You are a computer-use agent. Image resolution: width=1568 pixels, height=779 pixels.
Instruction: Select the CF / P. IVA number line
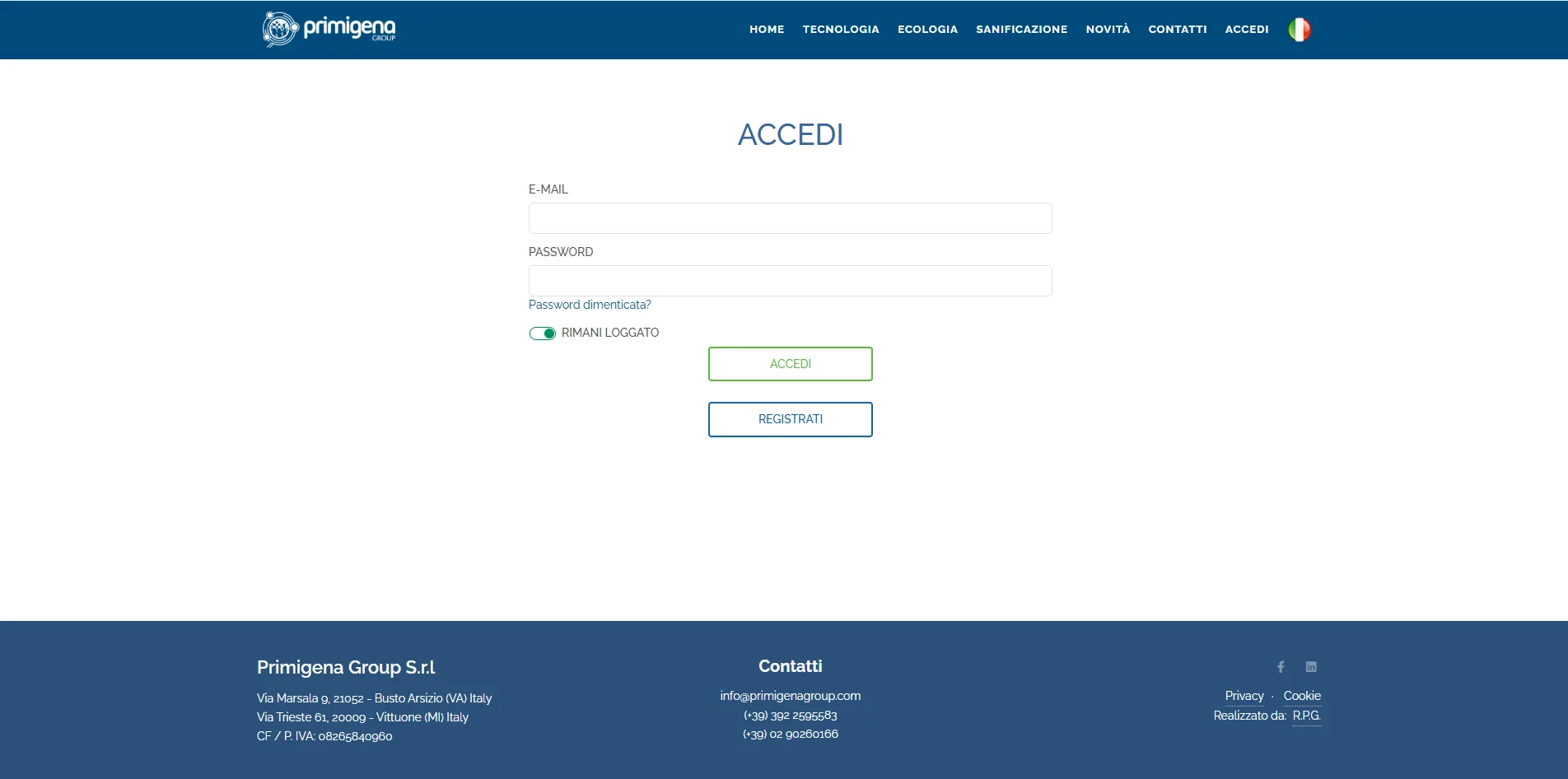coord(324,736)
